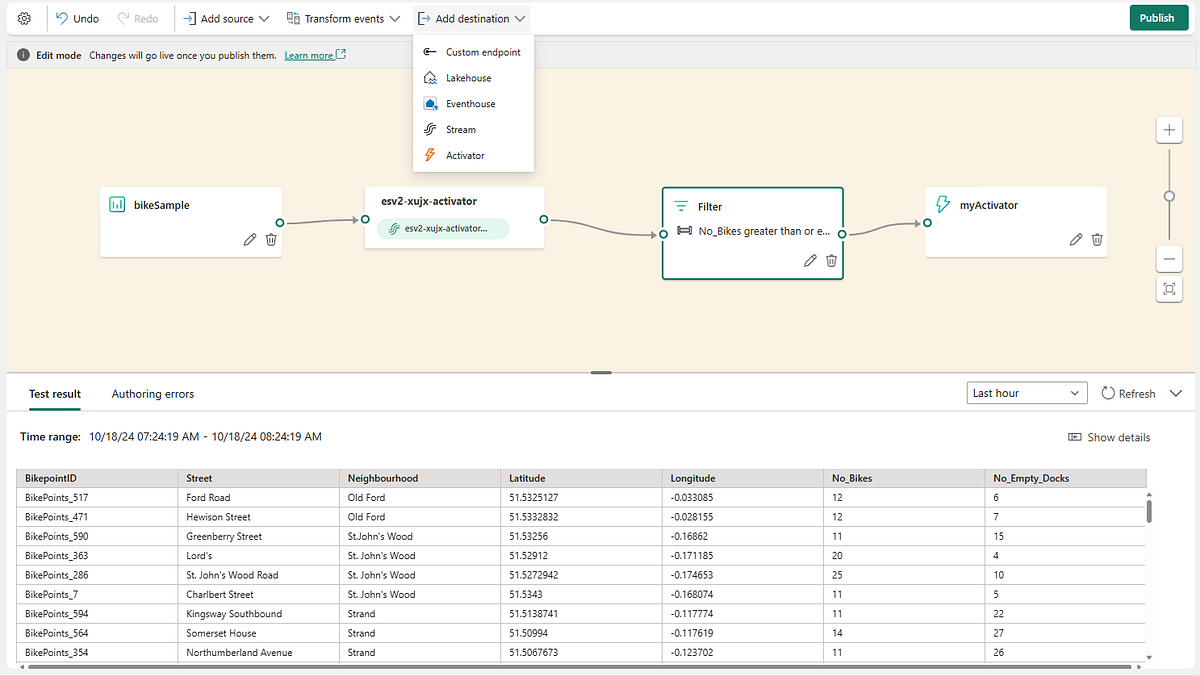
Task: Select Eventhouse from destination menu
Action: (x=470, y=104)
